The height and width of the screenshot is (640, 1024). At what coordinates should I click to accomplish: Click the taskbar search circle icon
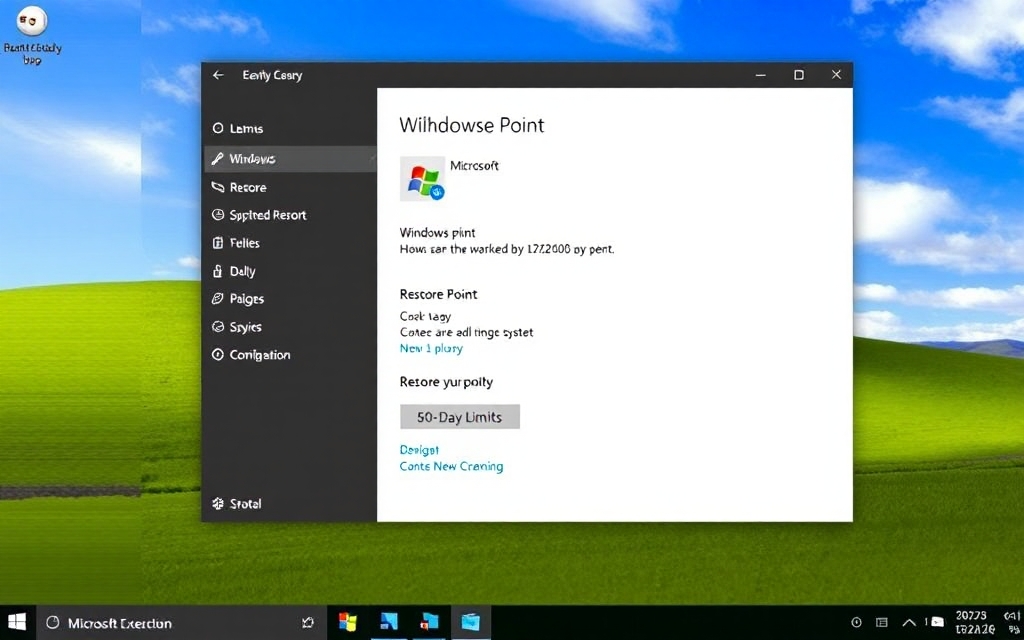pos(53,623)
